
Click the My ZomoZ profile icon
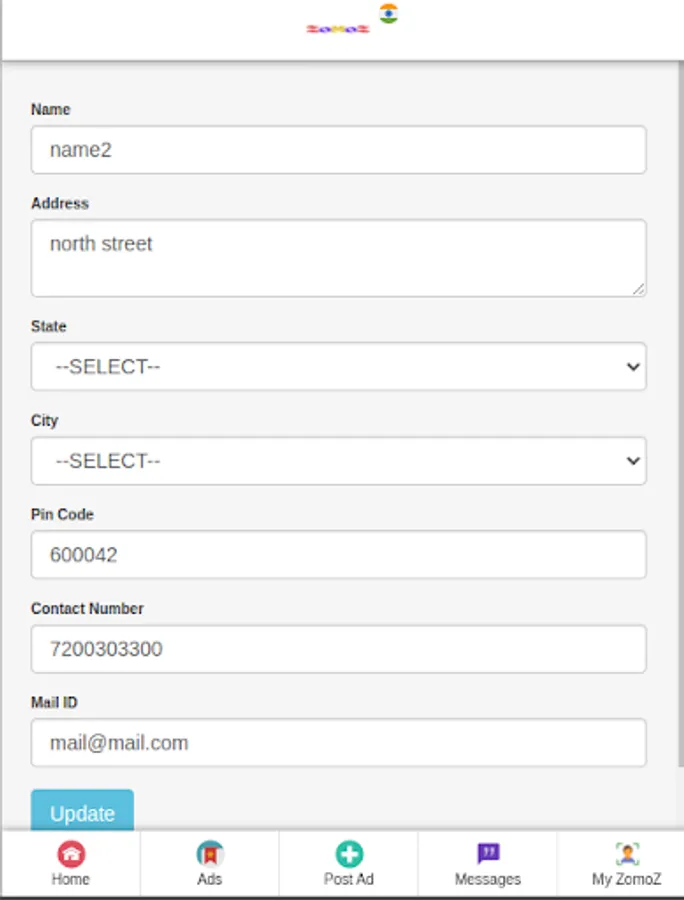coord(627,854)
